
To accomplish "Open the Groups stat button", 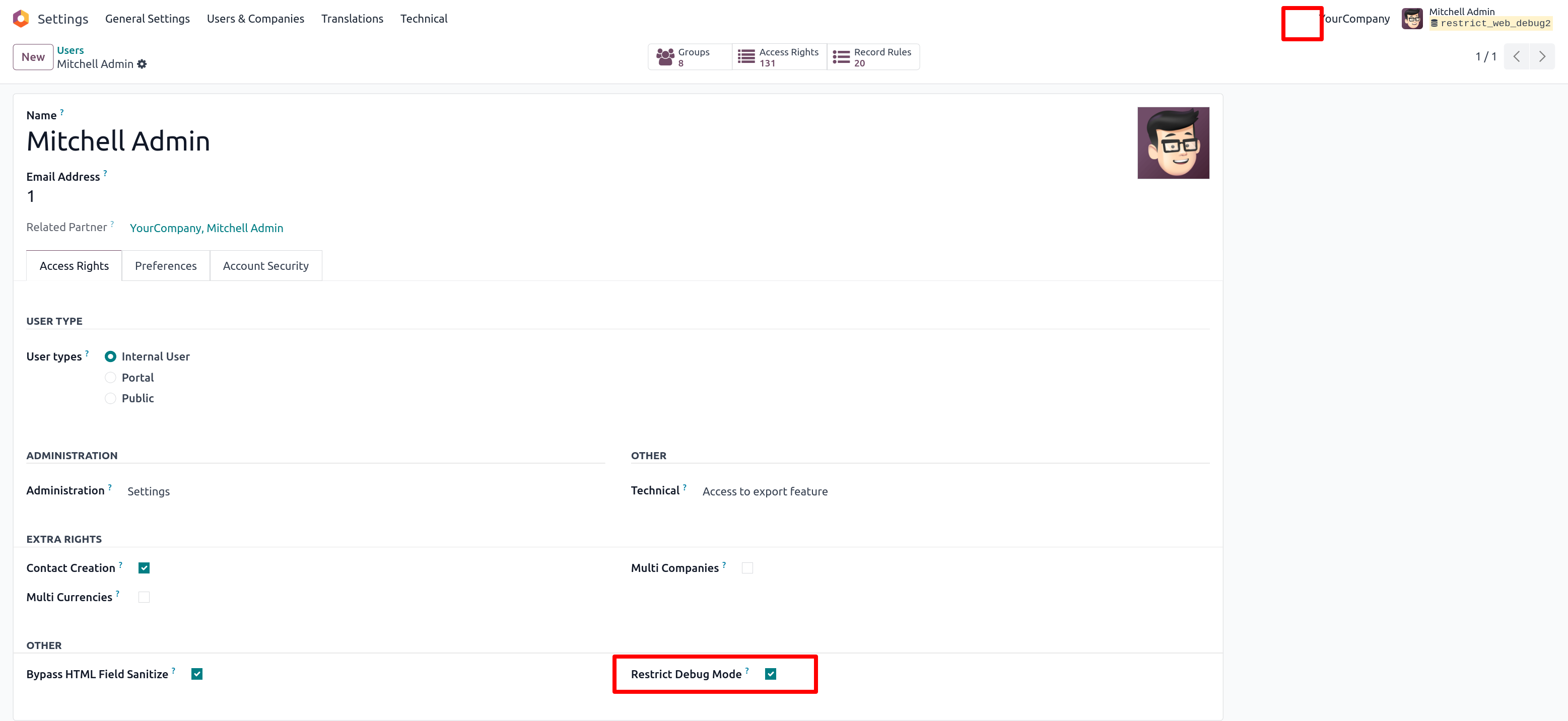I will pos(689,57).
